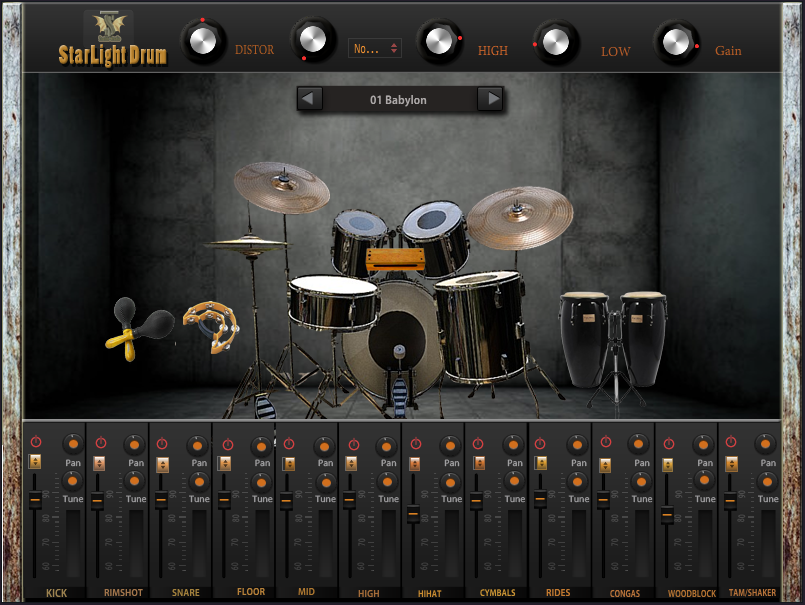This screenshot has width=805, height=605.
Task: Toggle the CONGAS channel power button
Action: (x=604, y=442)
